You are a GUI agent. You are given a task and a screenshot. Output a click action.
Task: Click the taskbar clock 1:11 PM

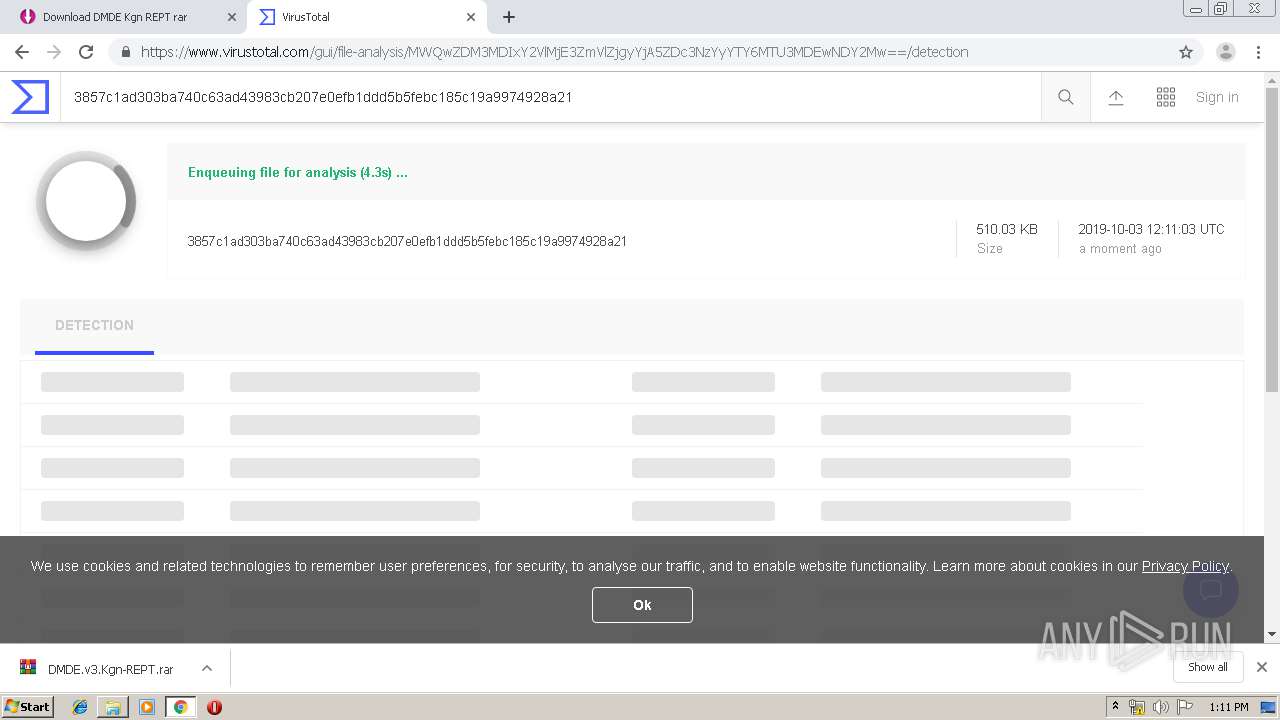[1228, 707]
